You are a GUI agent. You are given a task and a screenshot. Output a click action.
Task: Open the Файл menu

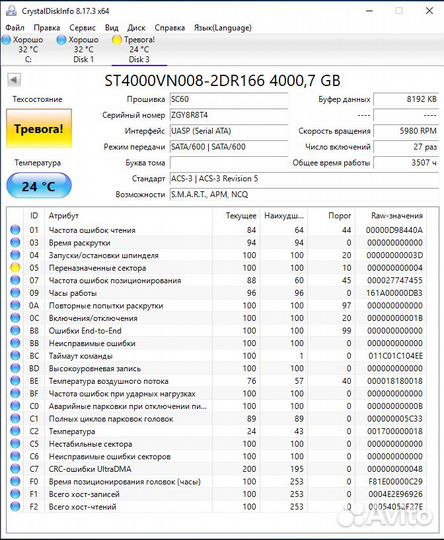pos(15,28)
